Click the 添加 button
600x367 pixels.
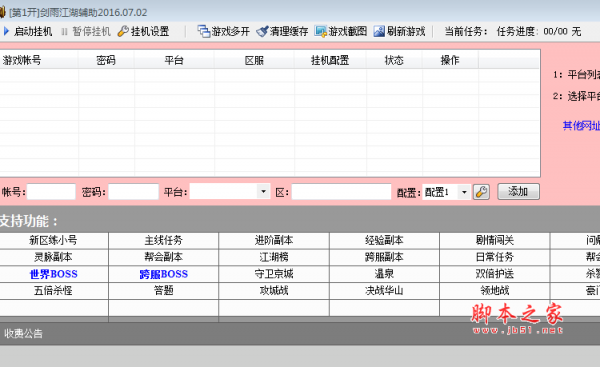coord(518,191)
